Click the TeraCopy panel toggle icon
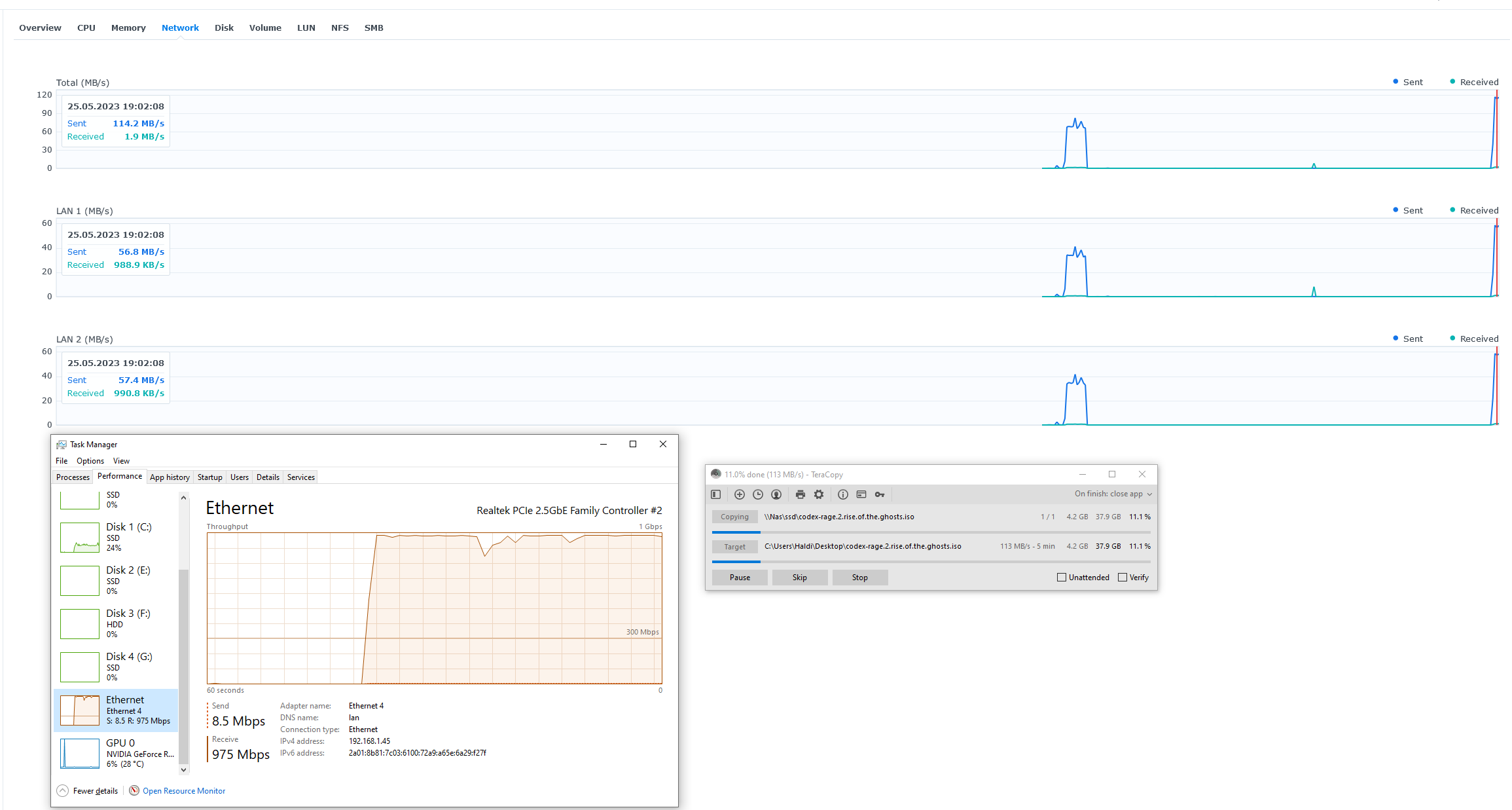1512x810 pixels. [716, 494]
